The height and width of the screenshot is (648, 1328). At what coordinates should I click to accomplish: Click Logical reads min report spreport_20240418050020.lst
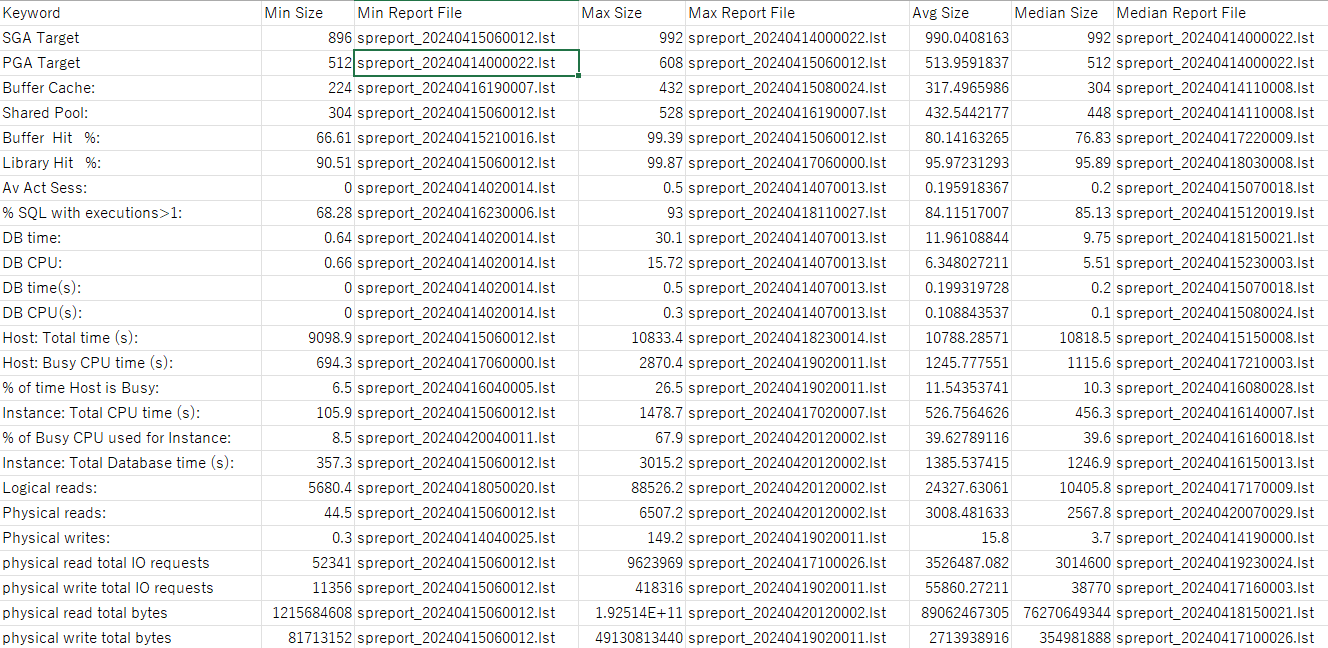(467, 488)
